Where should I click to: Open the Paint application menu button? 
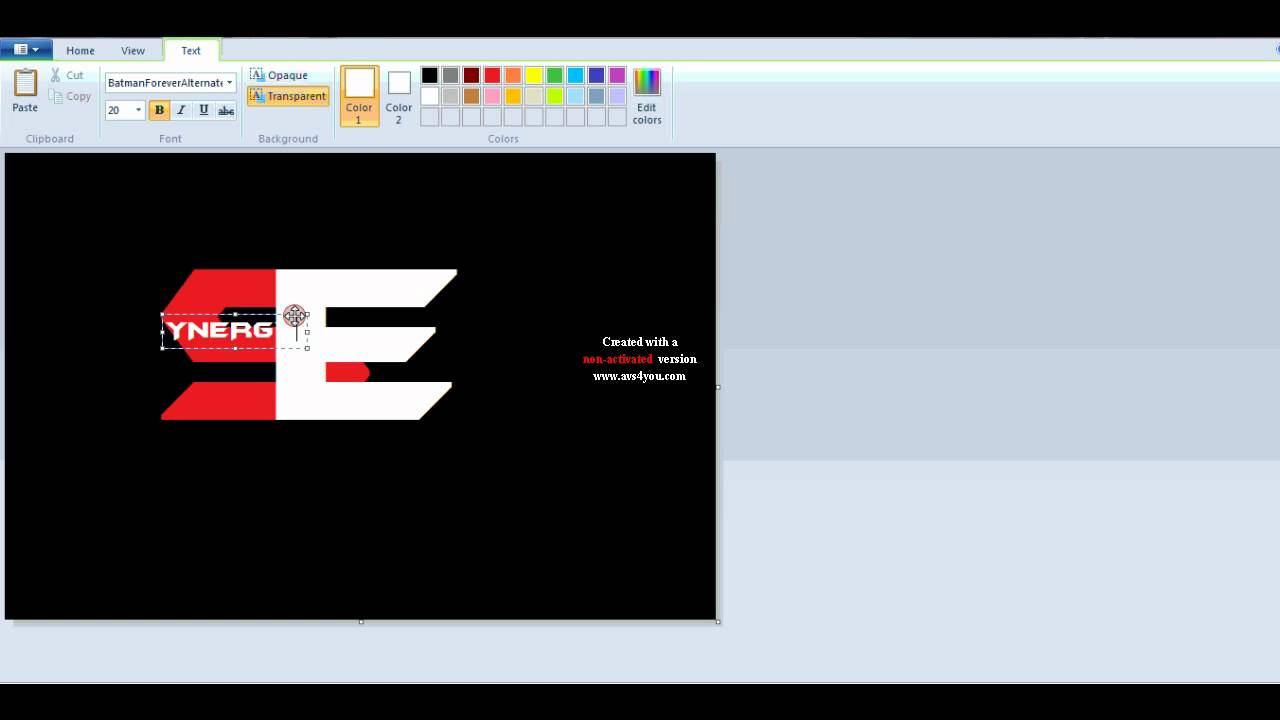point(26,49)
